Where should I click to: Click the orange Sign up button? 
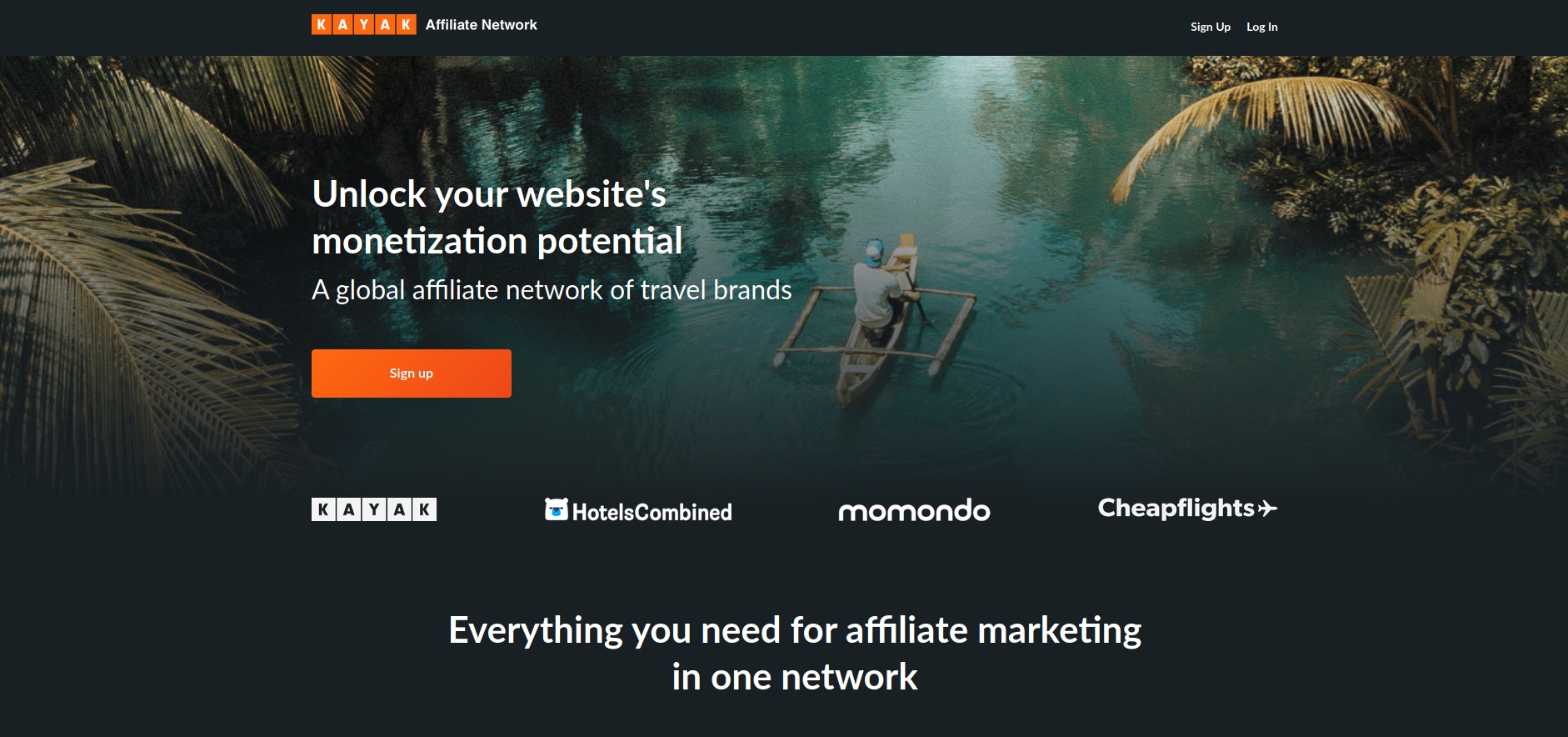(412, 374)
